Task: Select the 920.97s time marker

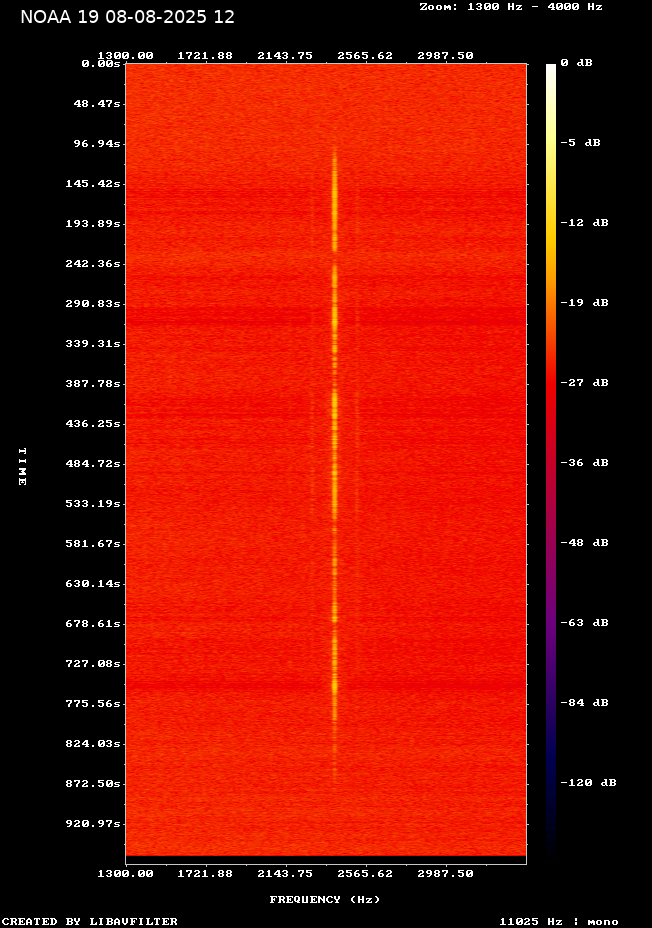Action: (x=92, y=824)
